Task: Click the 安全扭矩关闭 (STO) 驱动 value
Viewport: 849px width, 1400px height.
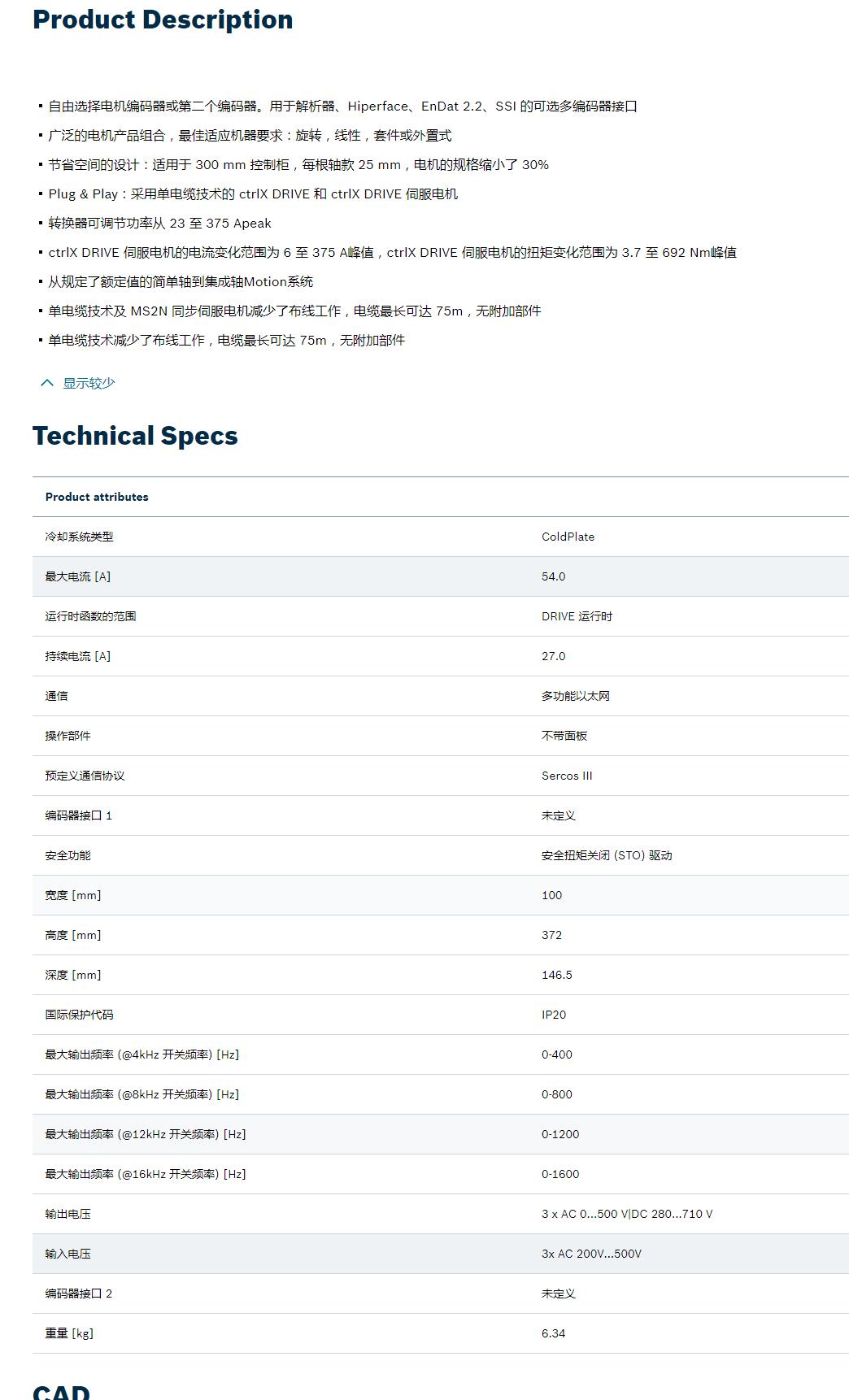Action: (x=607, y=855)
